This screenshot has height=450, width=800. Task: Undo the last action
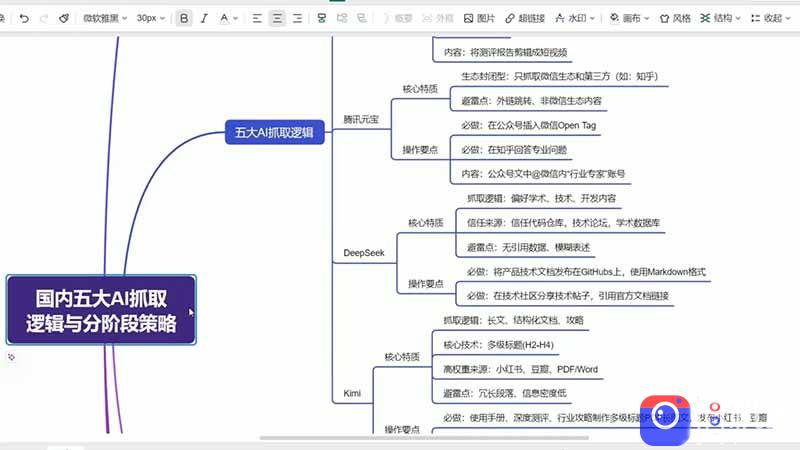click(x=24, y=18)
